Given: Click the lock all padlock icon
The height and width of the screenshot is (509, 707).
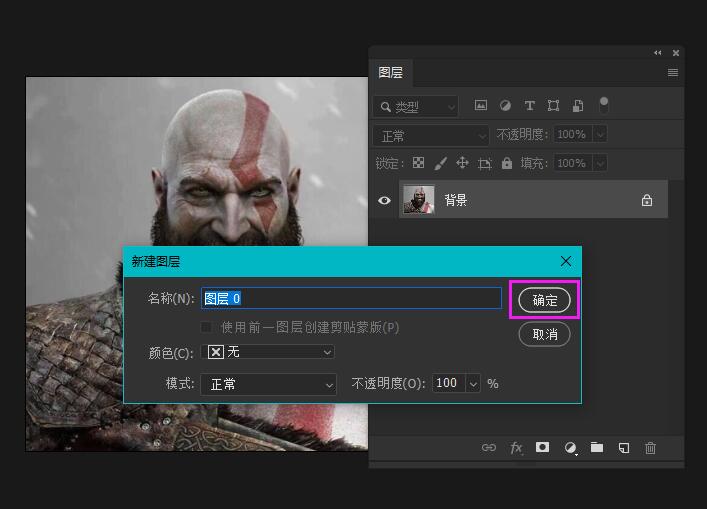Looking at the screenshot, I should coord(507,163).
